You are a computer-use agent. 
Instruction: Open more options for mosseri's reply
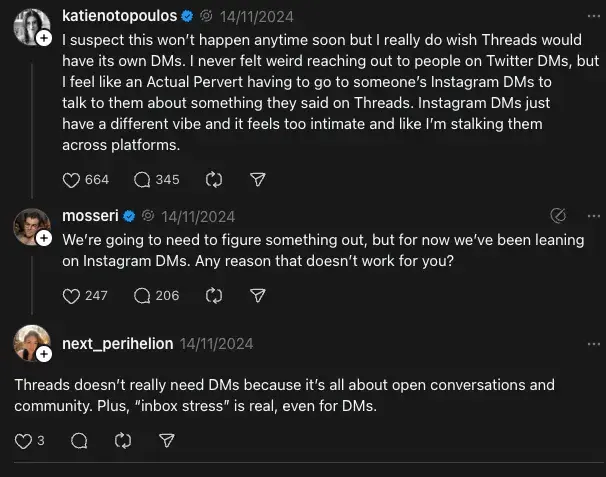coord(594,215)
